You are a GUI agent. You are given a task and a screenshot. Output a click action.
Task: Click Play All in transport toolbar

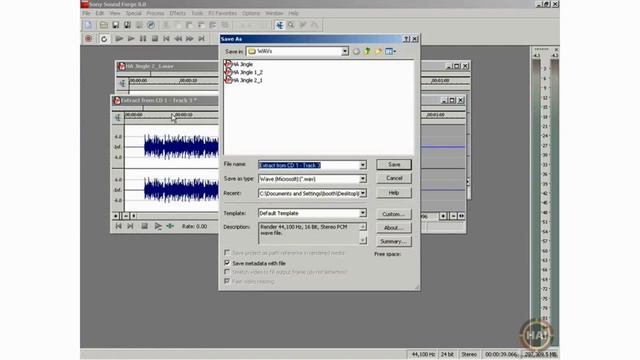[119, 39]
